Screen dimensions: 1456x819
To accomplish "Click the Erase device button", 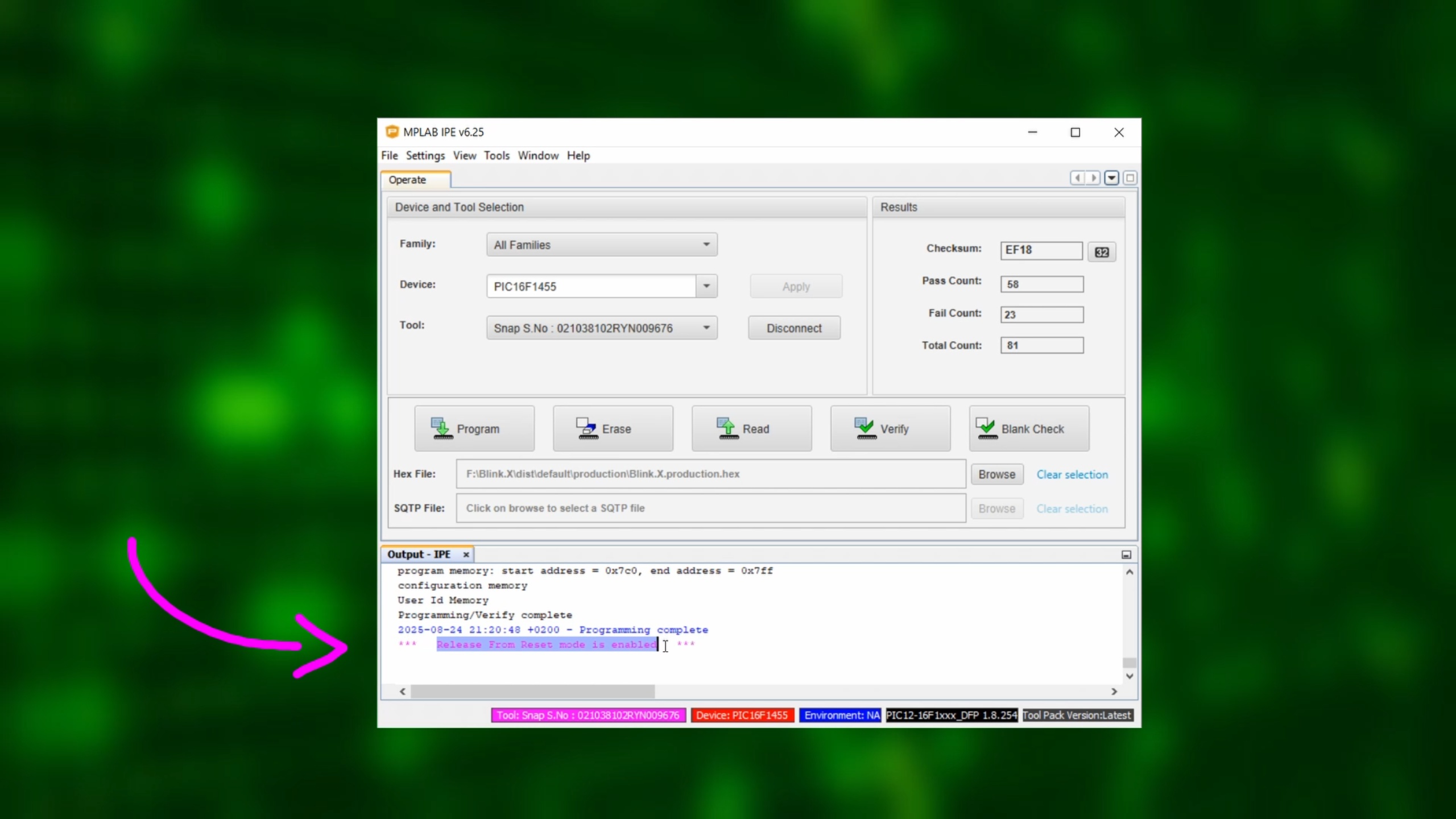I will (x=613, y=428).
